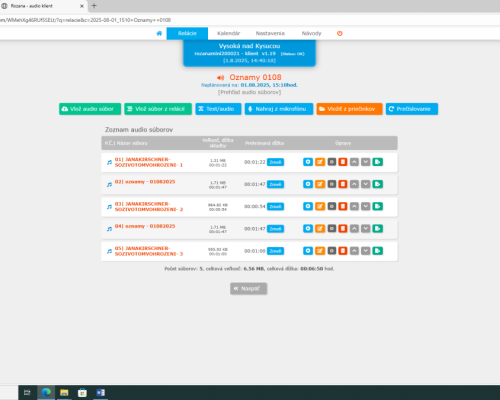Image resolution: width=500 pixels, height=400 pixels.
Task: Click Nahraj z mikrofónu button
Action: tap(279, 109)
